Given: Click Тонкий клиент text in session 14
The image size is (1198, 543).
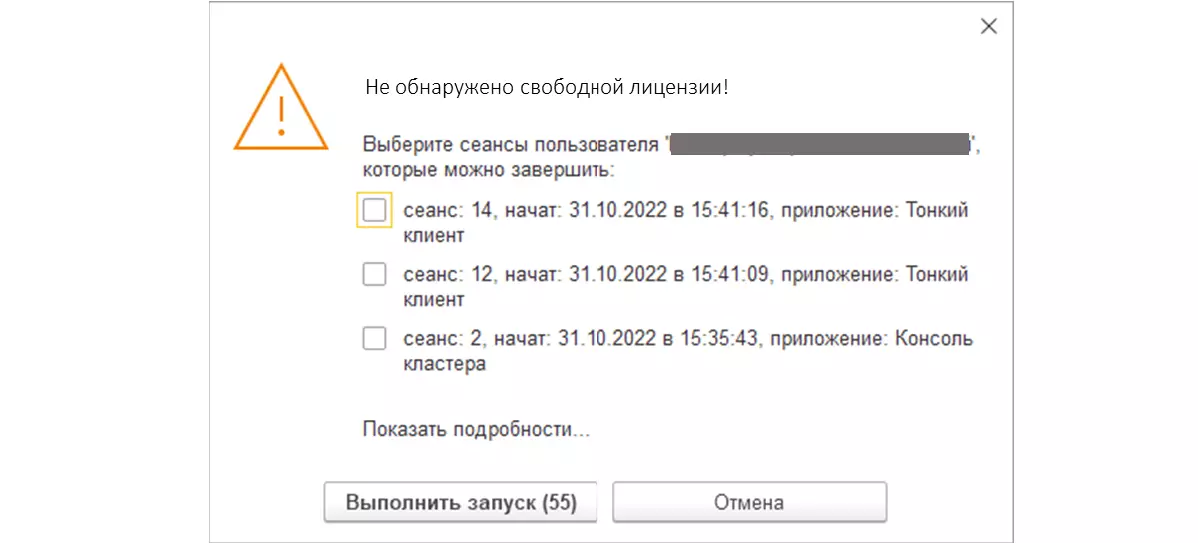Looking at the screenshot, I should 936,212.
